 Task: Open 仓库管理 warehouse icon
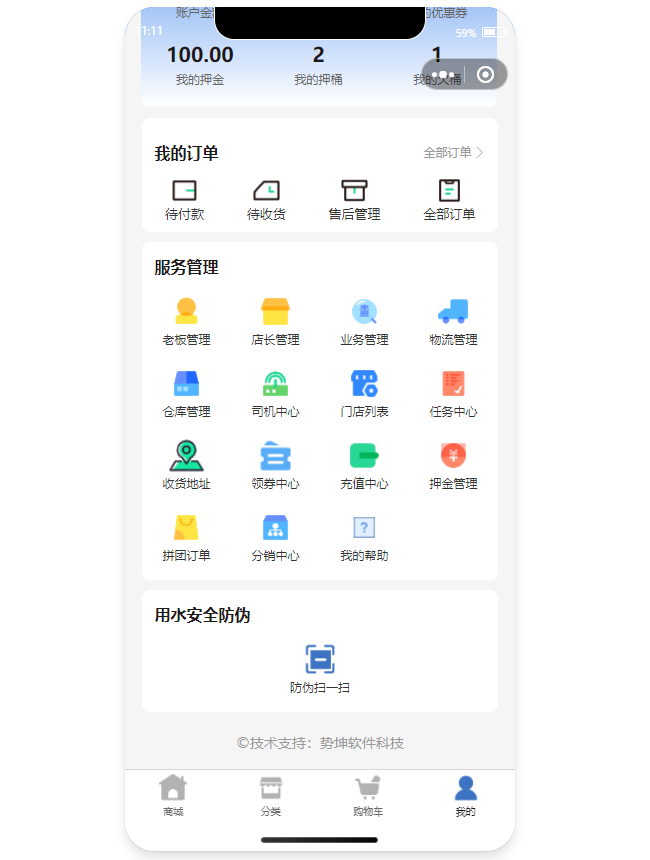click(x=186, y=383)
